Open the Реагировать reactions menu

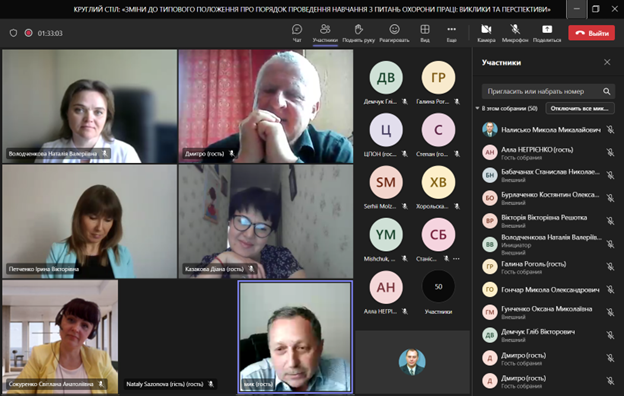click(394, 33)
